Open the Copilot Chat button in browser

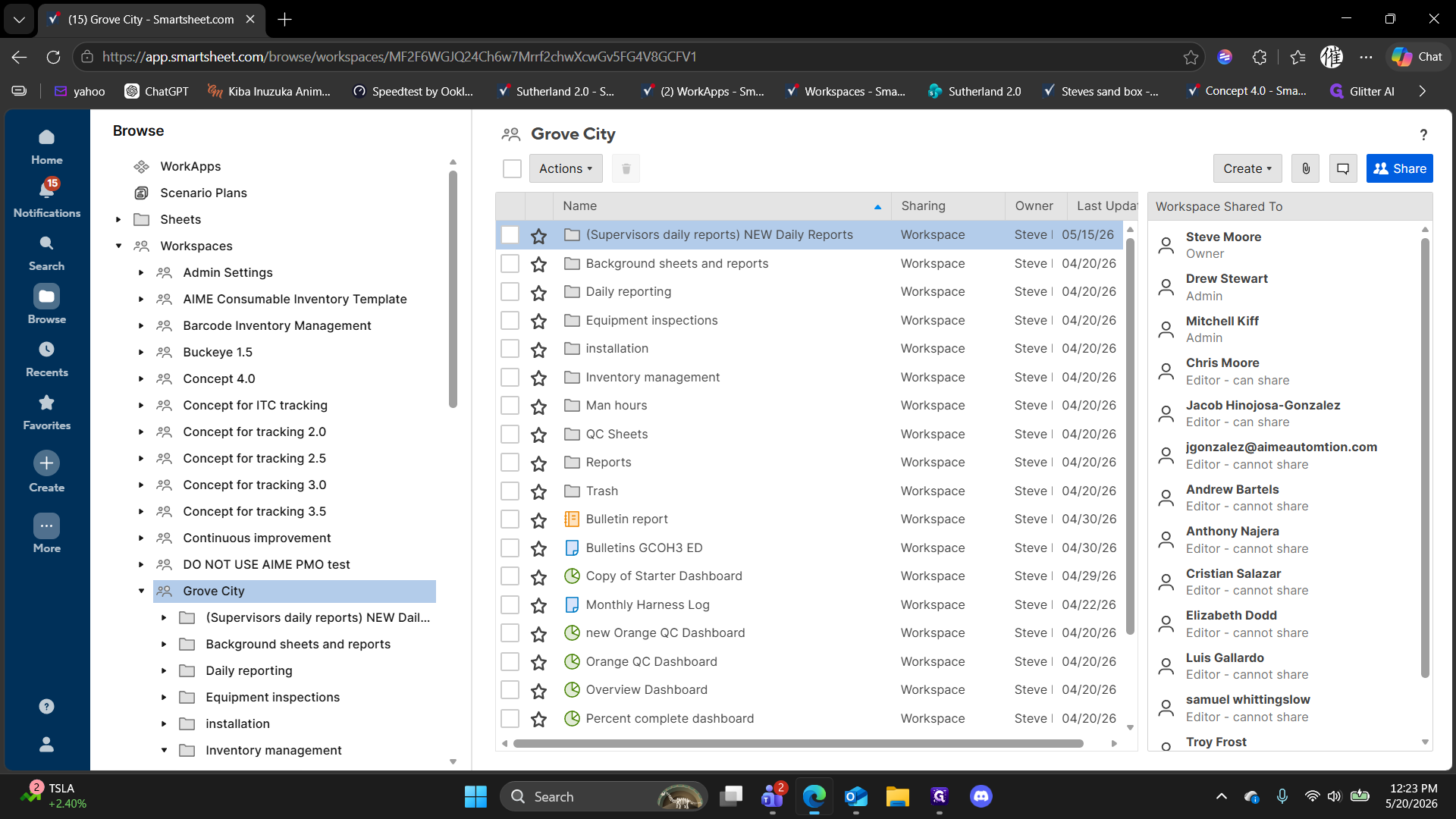tap(1417, 57)
